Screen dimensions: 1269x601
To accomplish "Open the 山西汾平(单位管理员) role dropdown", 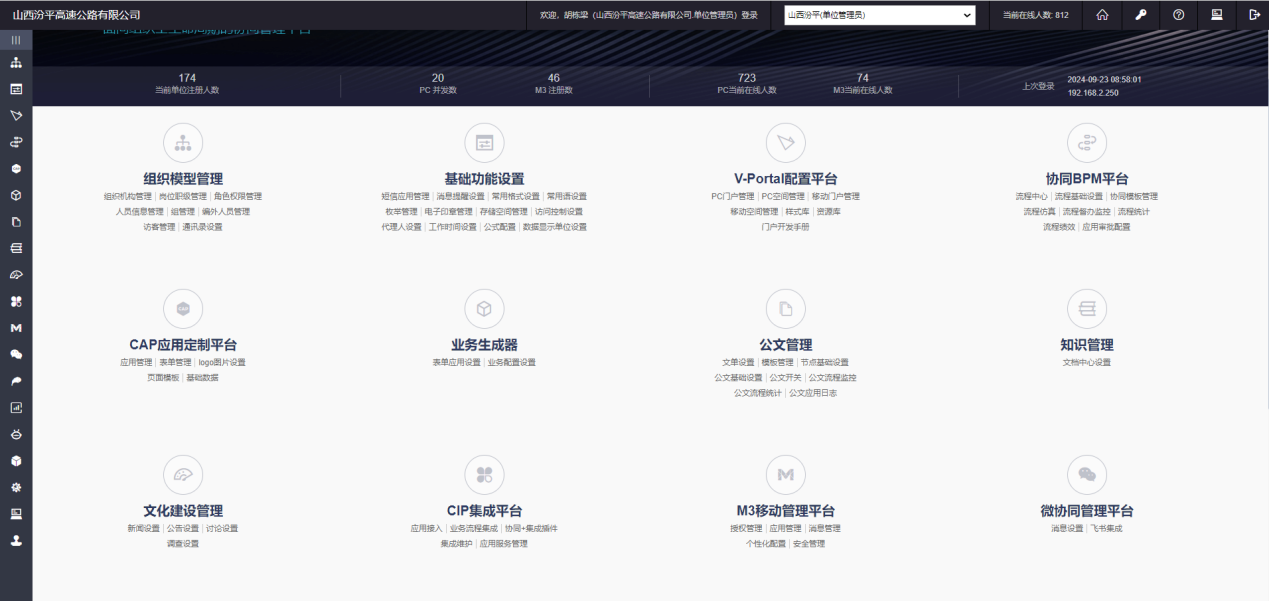I will pyautogui.click(x=878, y=15).
